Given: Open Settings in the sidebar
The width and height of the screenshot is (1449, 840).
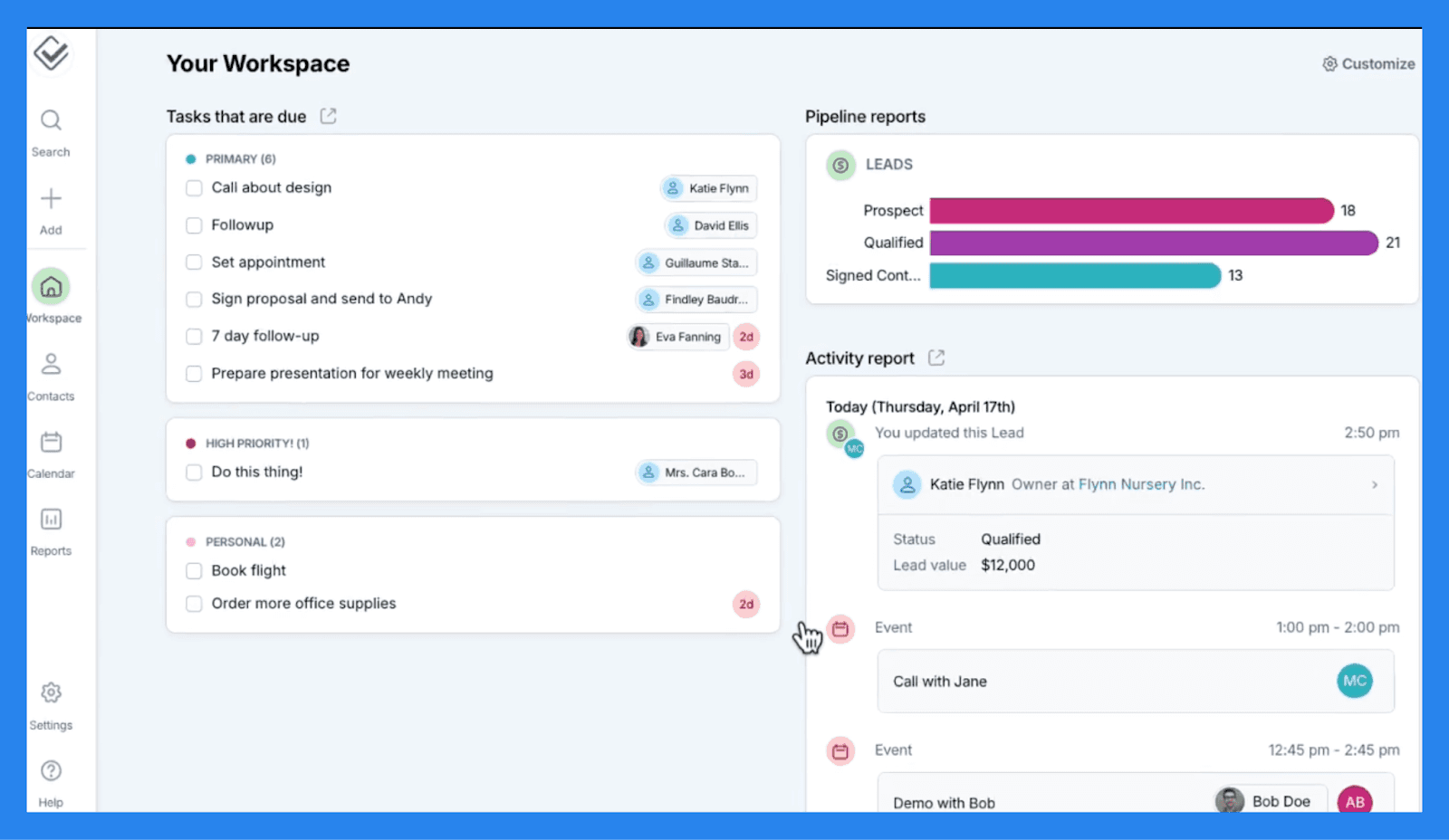Looking at the screenshot, I should pyautogui.click(x=51, y=706).
